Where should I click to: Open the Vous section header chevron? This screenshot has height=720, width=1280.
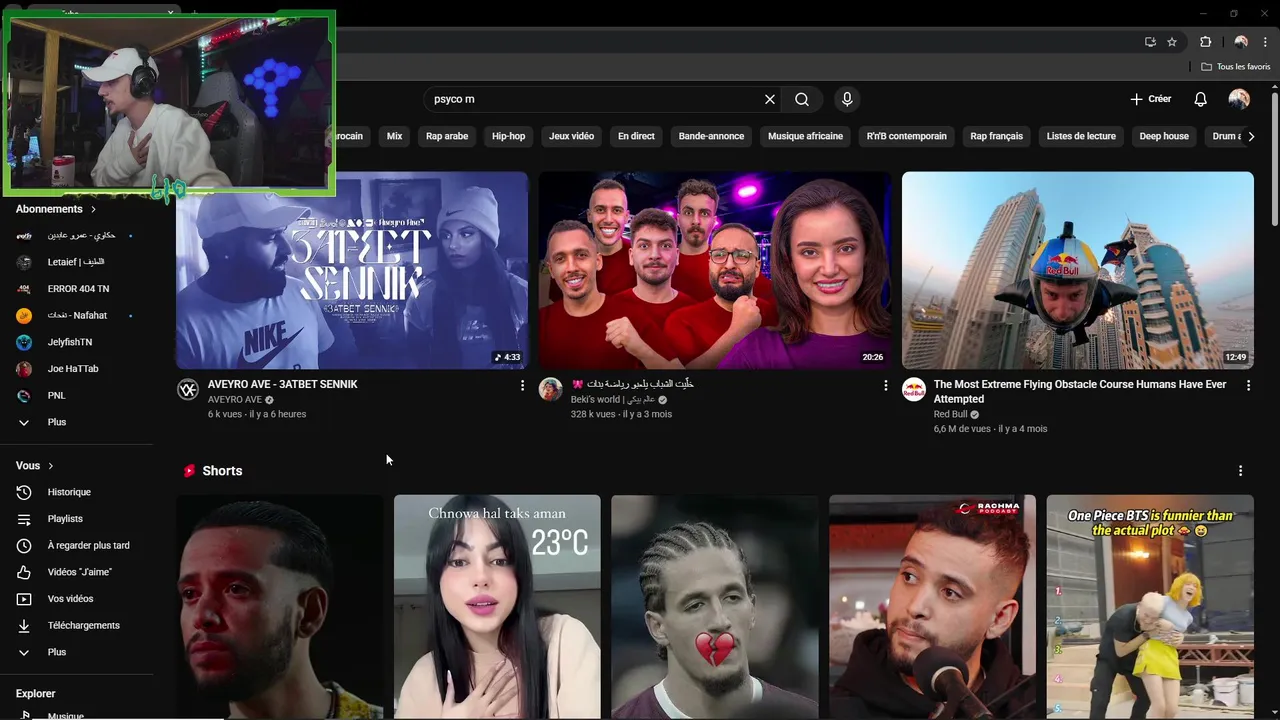pyautogui.click(x=51, y=466)
